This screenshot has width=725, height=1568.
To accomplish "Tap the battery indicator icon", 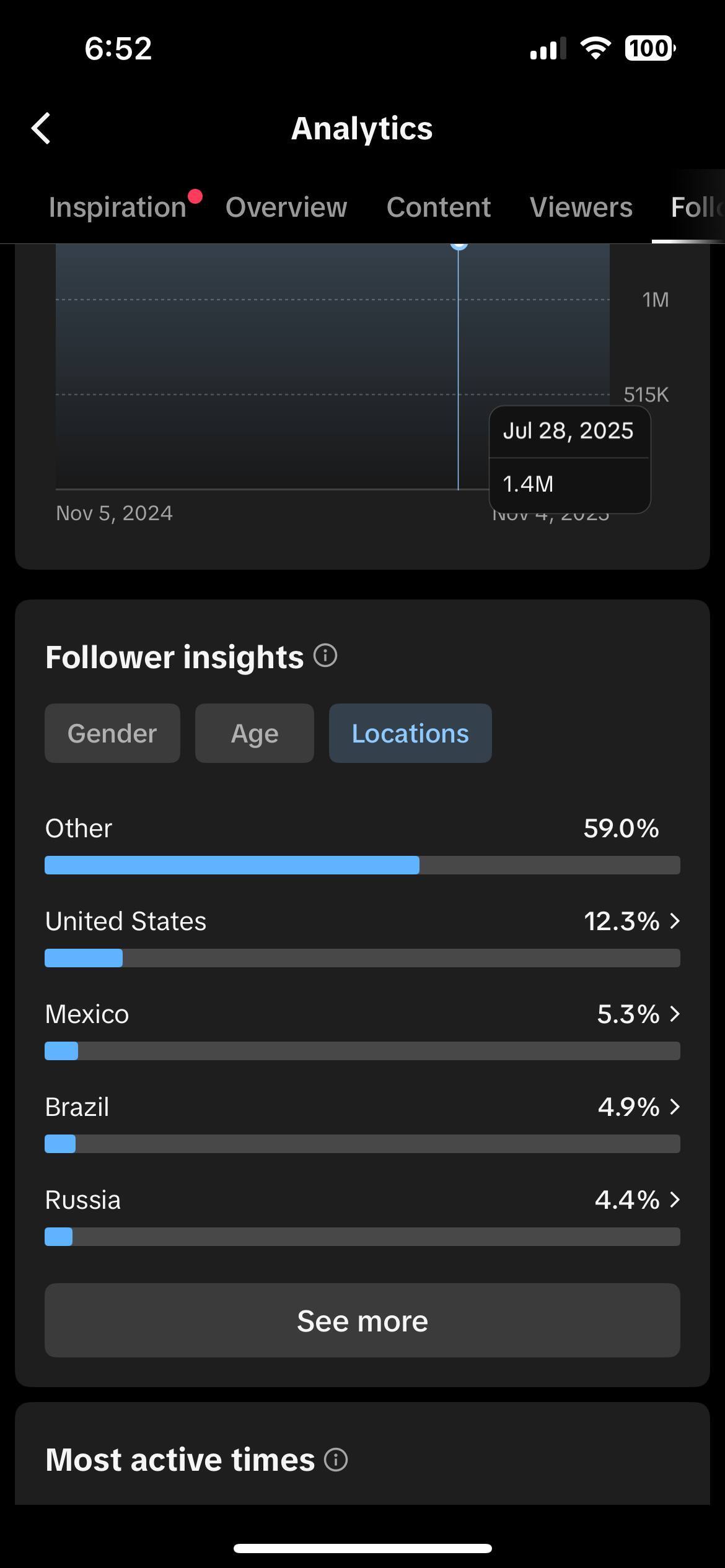I will (649, 48).
